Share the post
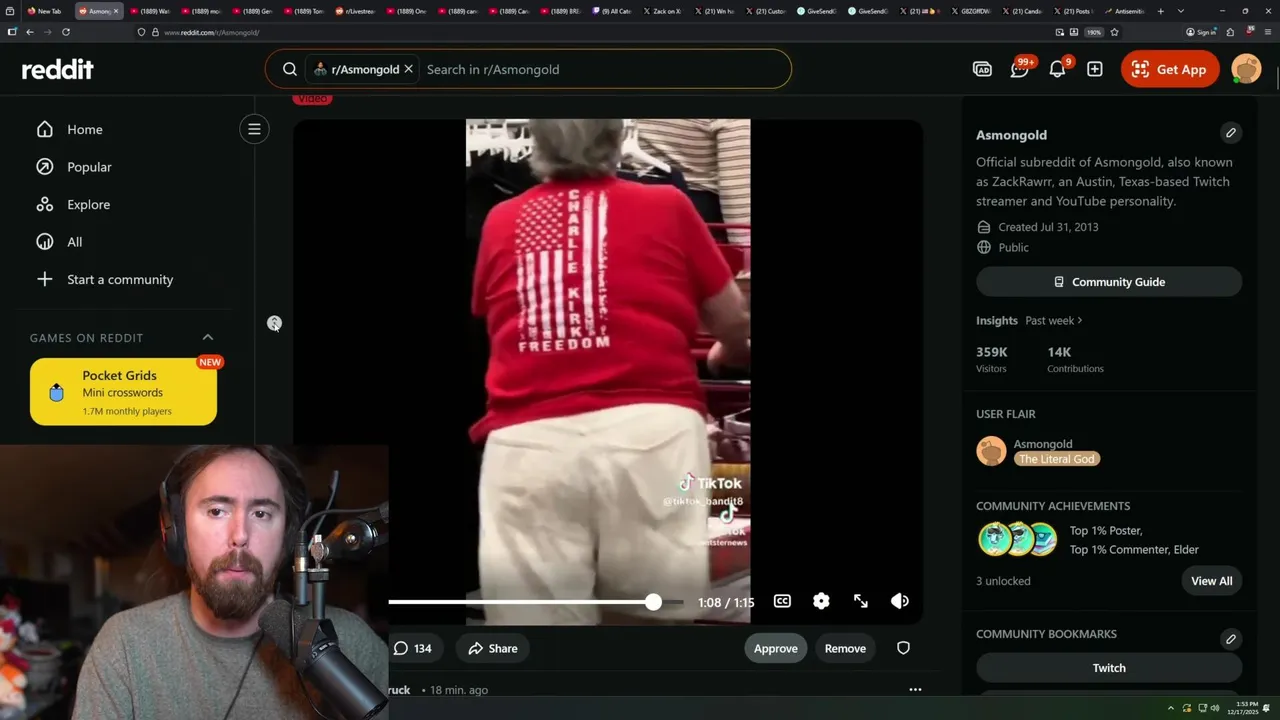This screenshot has width=1280, height=720. pyautogui.click(x=493, y=648)
